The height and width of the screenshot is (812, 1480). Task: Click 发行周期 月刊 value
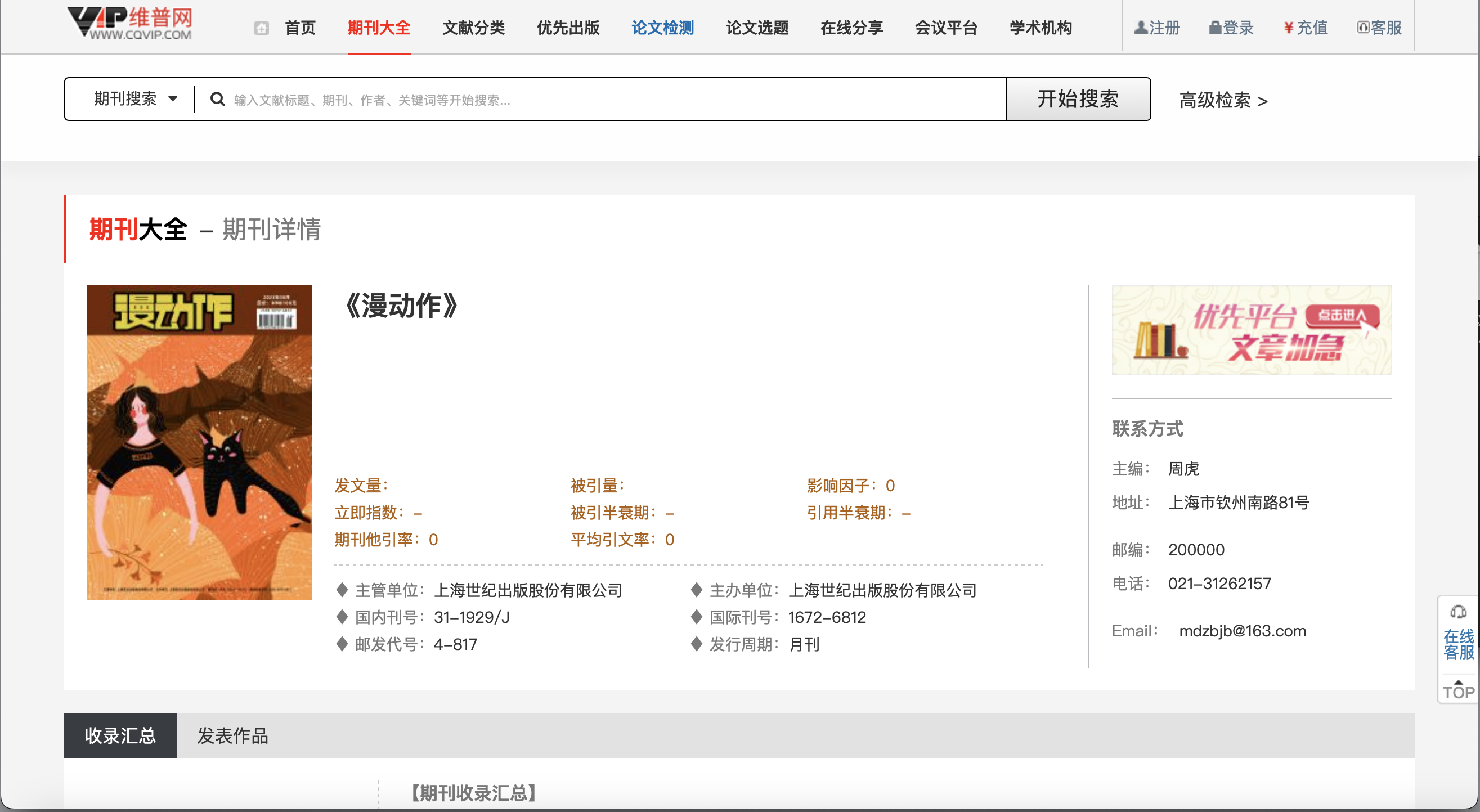[x=804, y=644]
